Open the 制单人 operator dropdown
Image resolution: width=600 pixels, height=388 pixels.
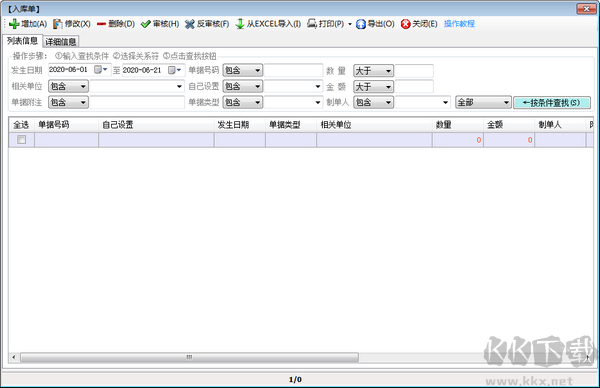click(373, 102)
